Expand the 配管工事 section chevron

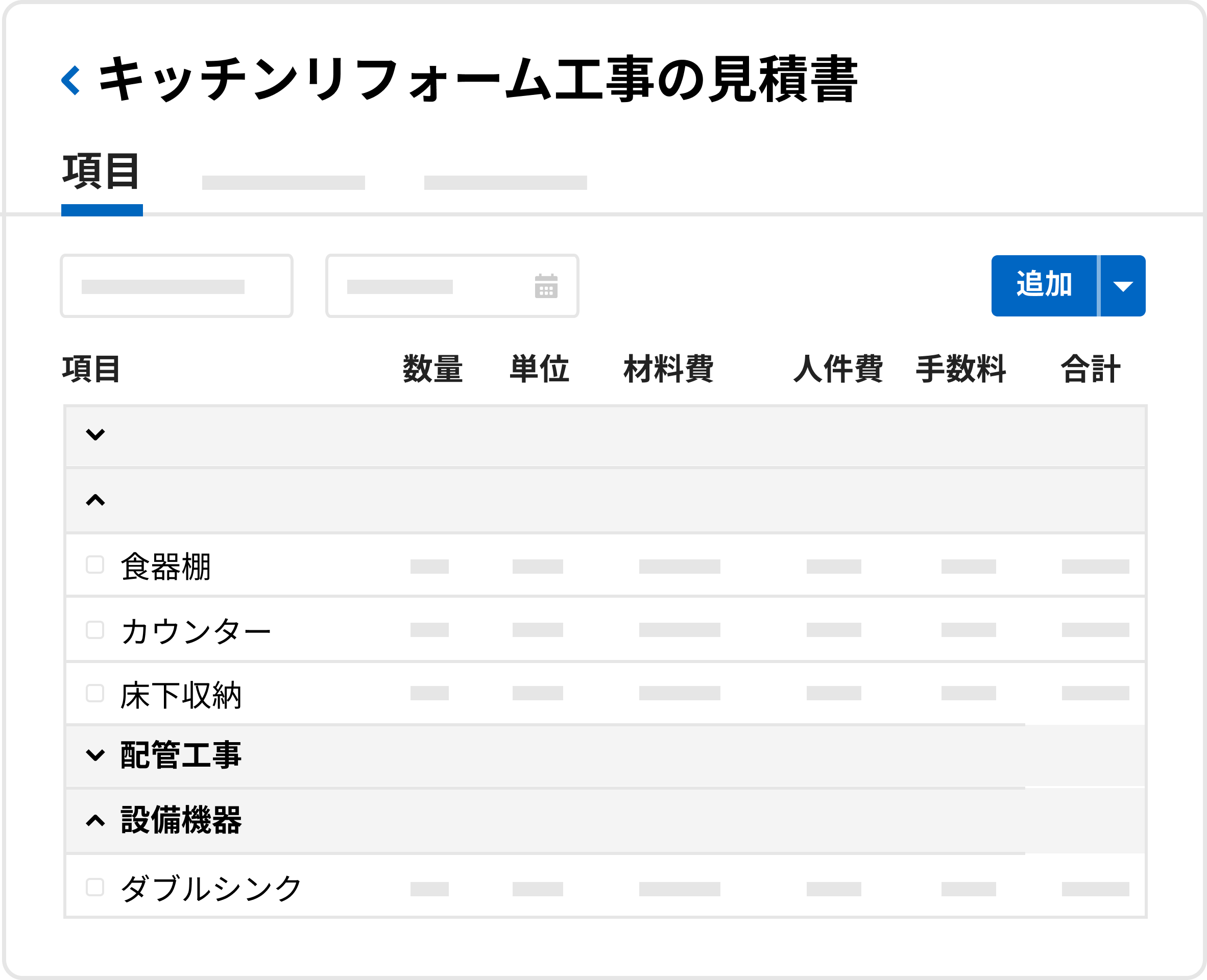[x=95, y=755]
